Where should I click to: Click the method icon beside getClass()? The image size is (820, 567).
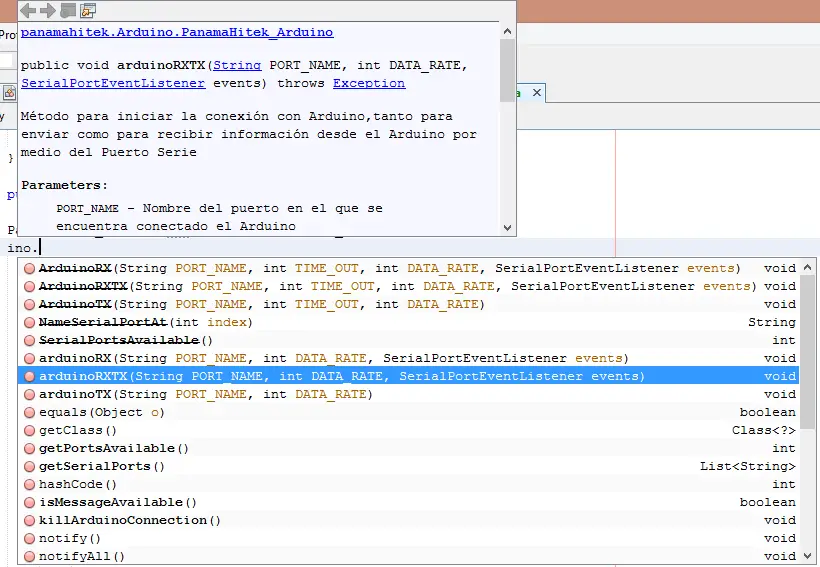point(29,430)
